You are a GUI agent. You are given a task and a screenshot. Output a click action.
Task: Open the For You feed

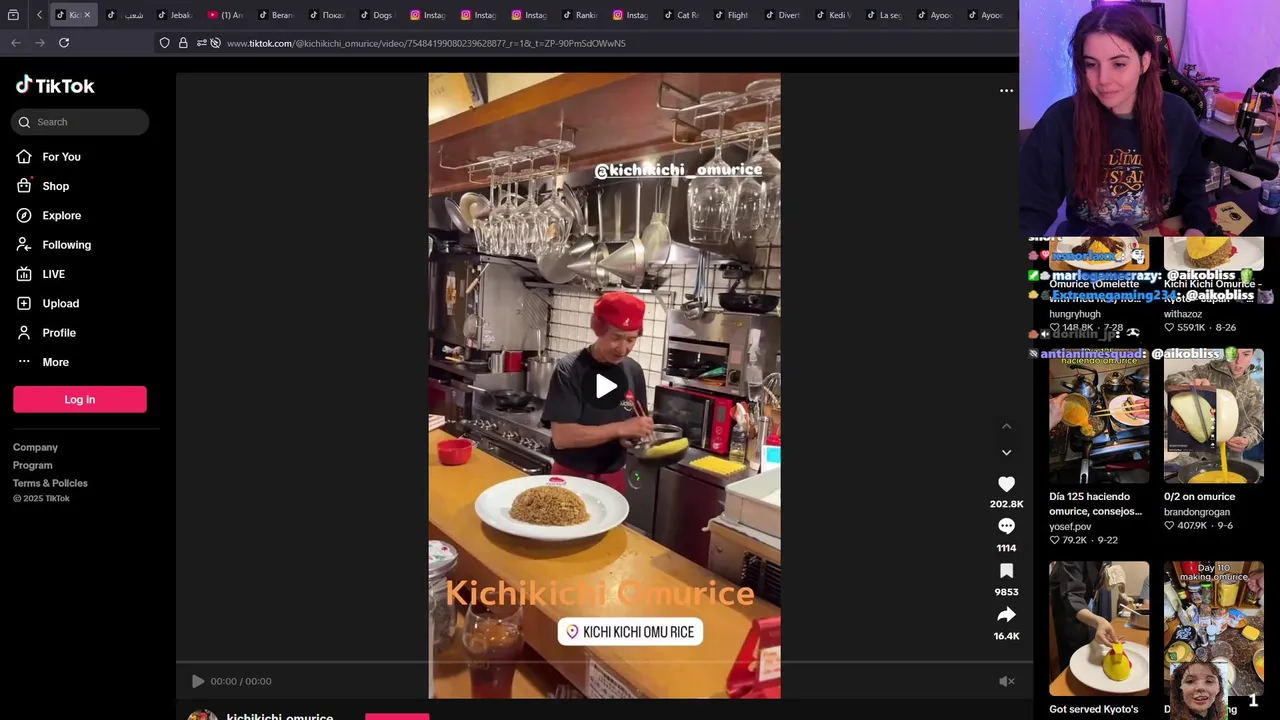tap(61, 157)
